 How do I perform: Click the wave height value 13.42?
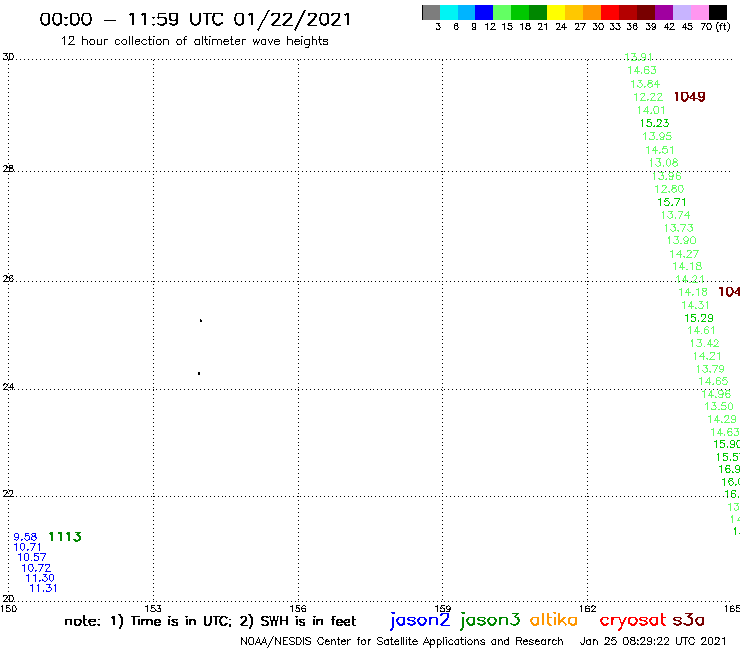point(705,343)
